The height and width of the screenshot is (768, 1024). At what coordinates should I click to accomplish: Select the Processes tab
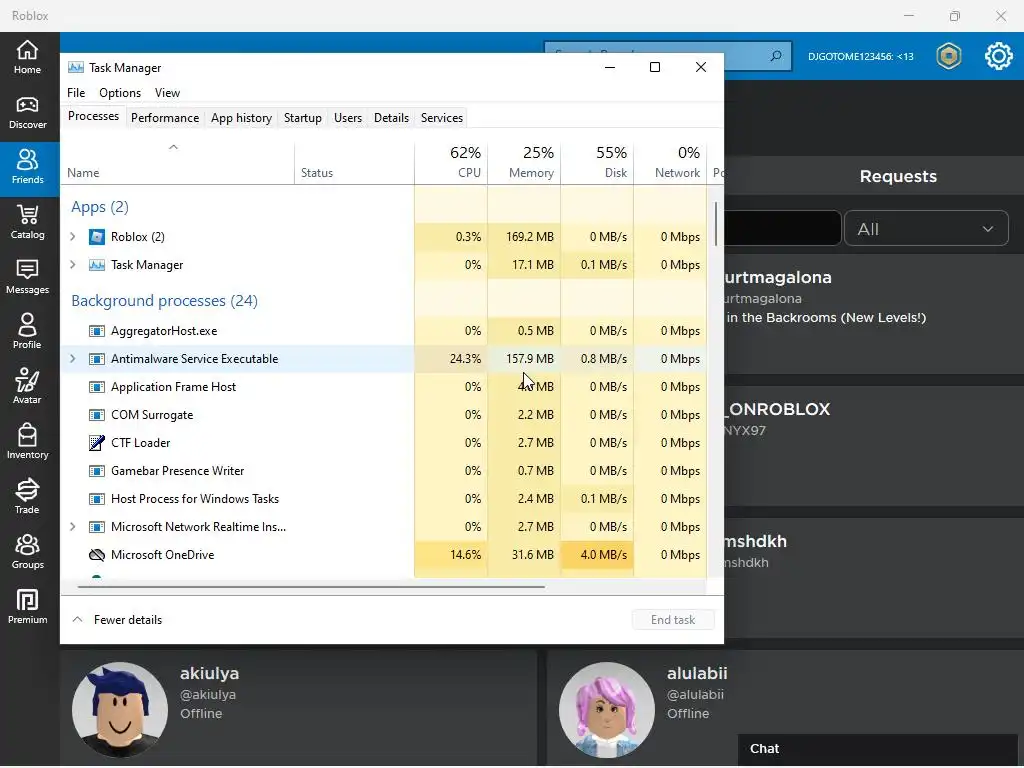click(93, 116)
